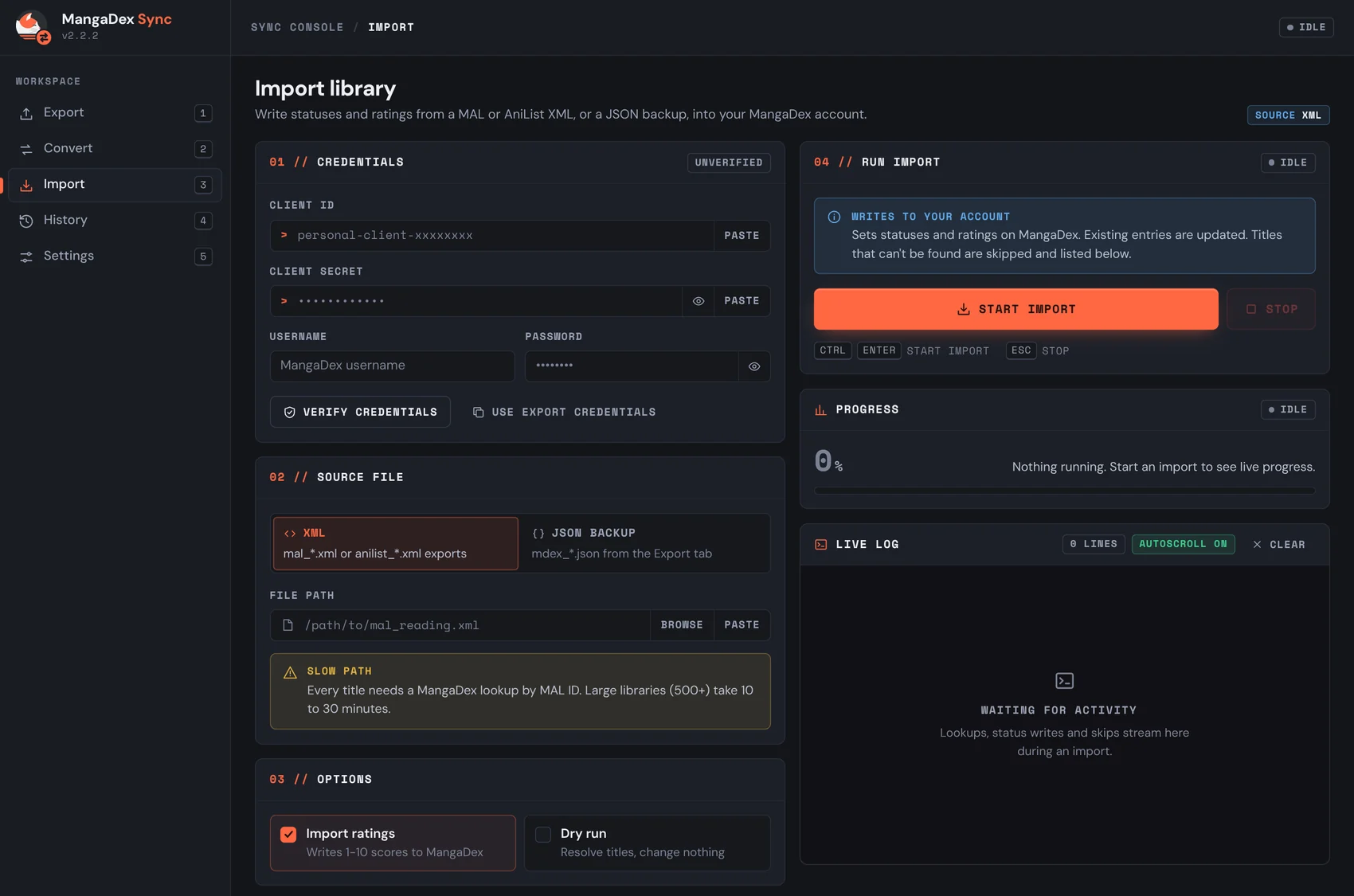Click the Slow Path warning triangle icon
Viewport: 1354px width, 896px height.
click(x=290, y=672)
